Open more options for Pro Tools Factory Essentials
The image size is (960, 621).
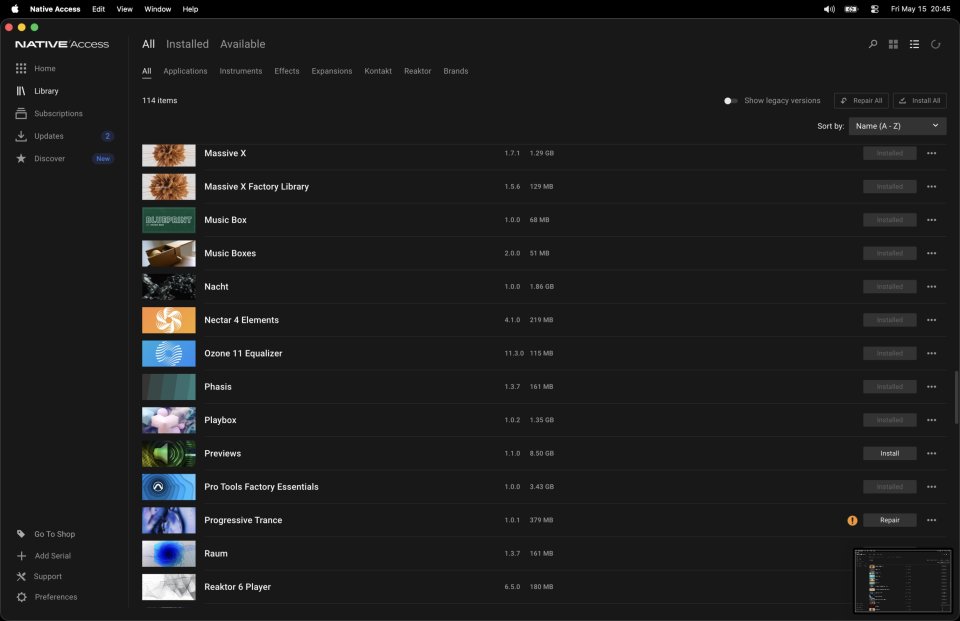tap(931, 487)
